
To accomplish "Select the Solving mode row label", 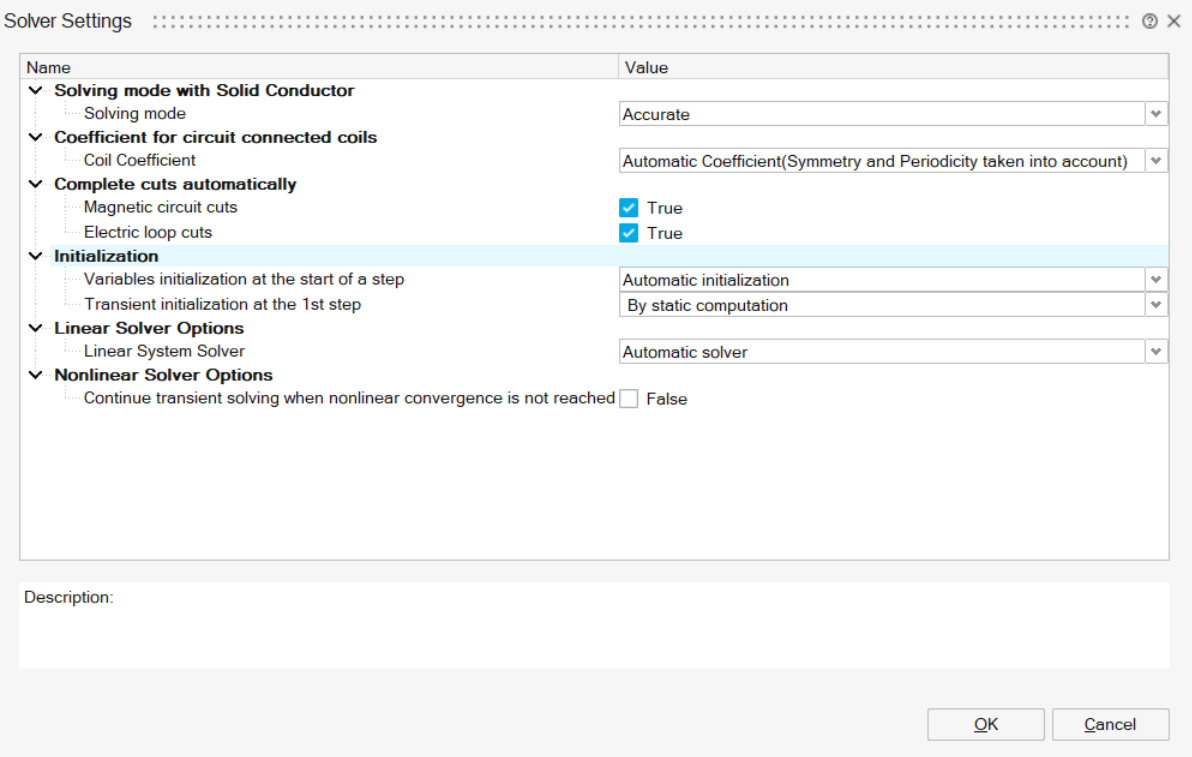I will tap(135, 113).
